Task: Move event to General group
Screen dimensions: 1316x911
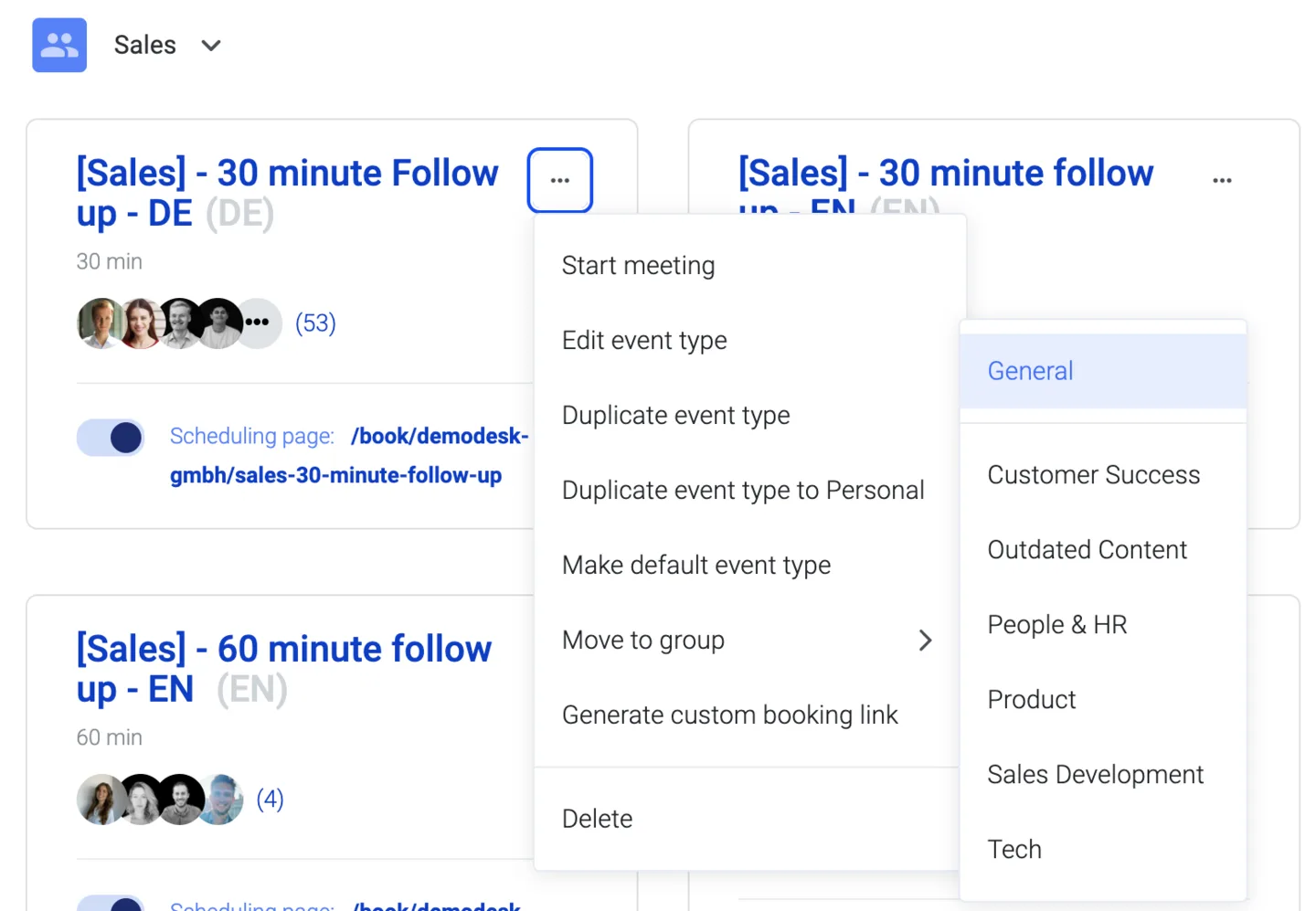Action: pos(1103,371)
